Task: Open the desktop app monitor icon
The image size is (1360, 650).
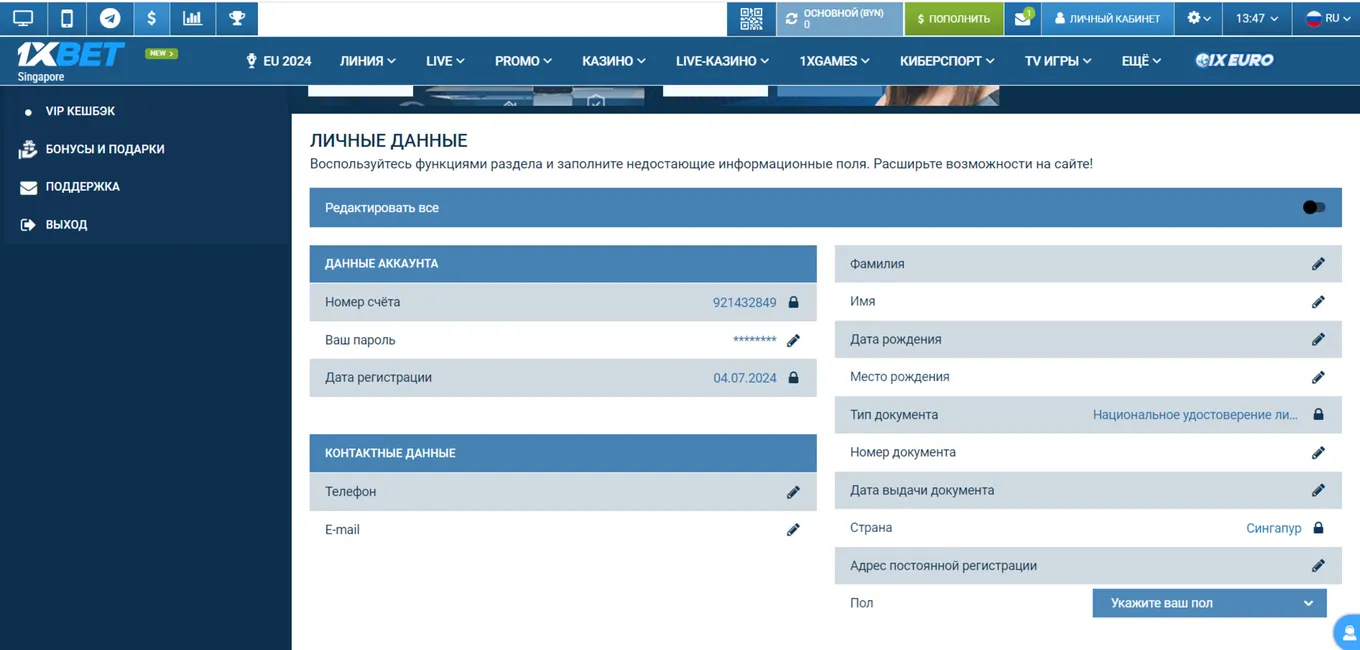Action: 22,18
